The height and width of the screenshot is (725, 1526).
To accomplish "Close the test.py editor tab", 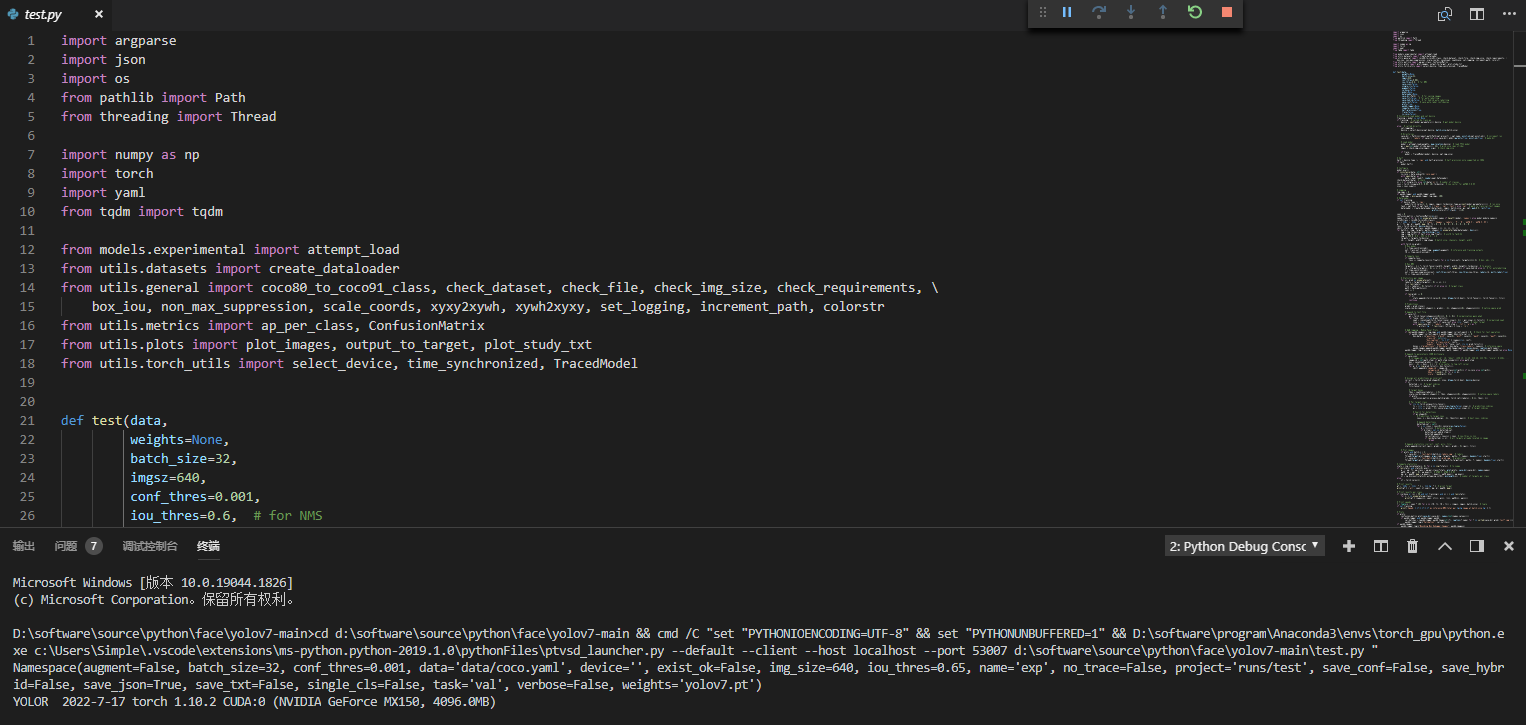I will [x=99, y=15].
